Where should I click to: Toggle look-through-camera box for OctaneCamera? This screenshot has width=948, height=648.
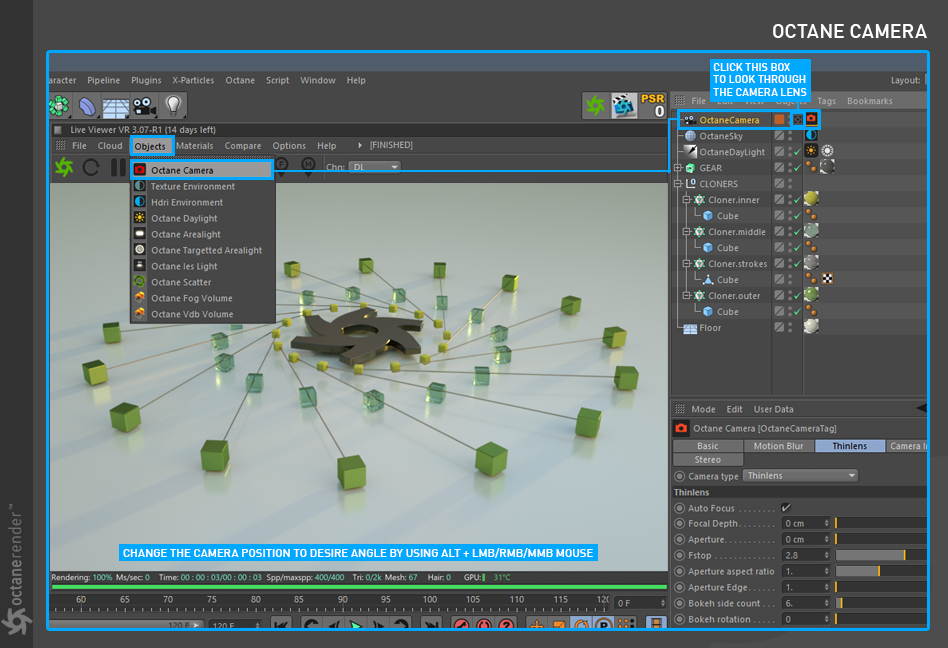click(797, 120)
